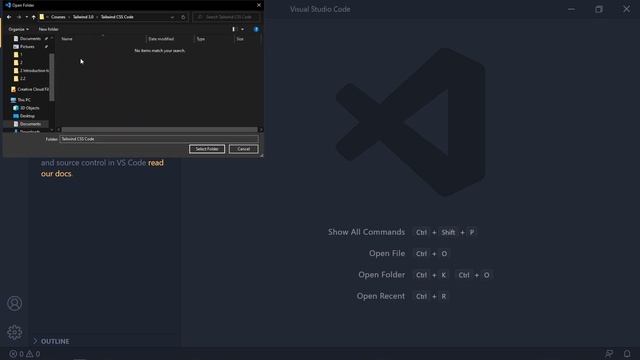Screen dimensions: 640x360
Task: Close the Open Folder dialog window
Action: point(258,5)
